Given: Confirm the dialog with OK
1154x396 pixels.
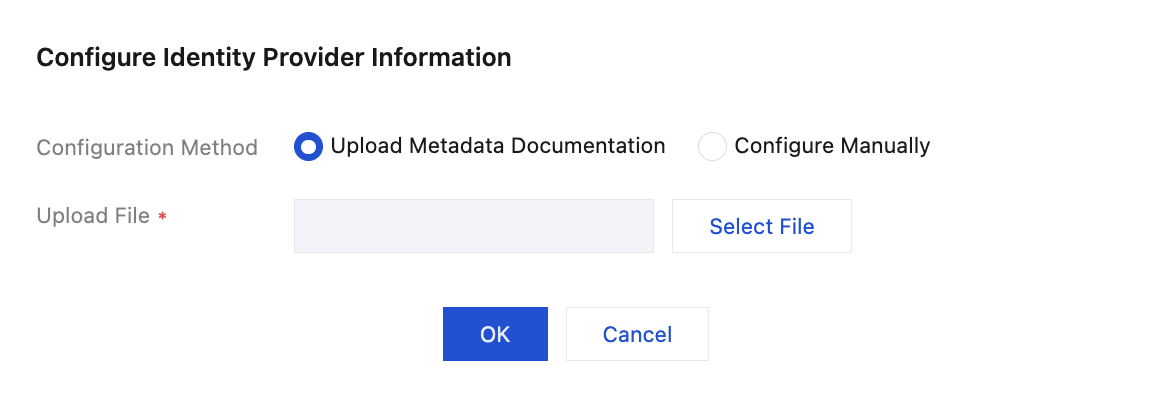Looking at the screenshot, I should tap(495, 334).
